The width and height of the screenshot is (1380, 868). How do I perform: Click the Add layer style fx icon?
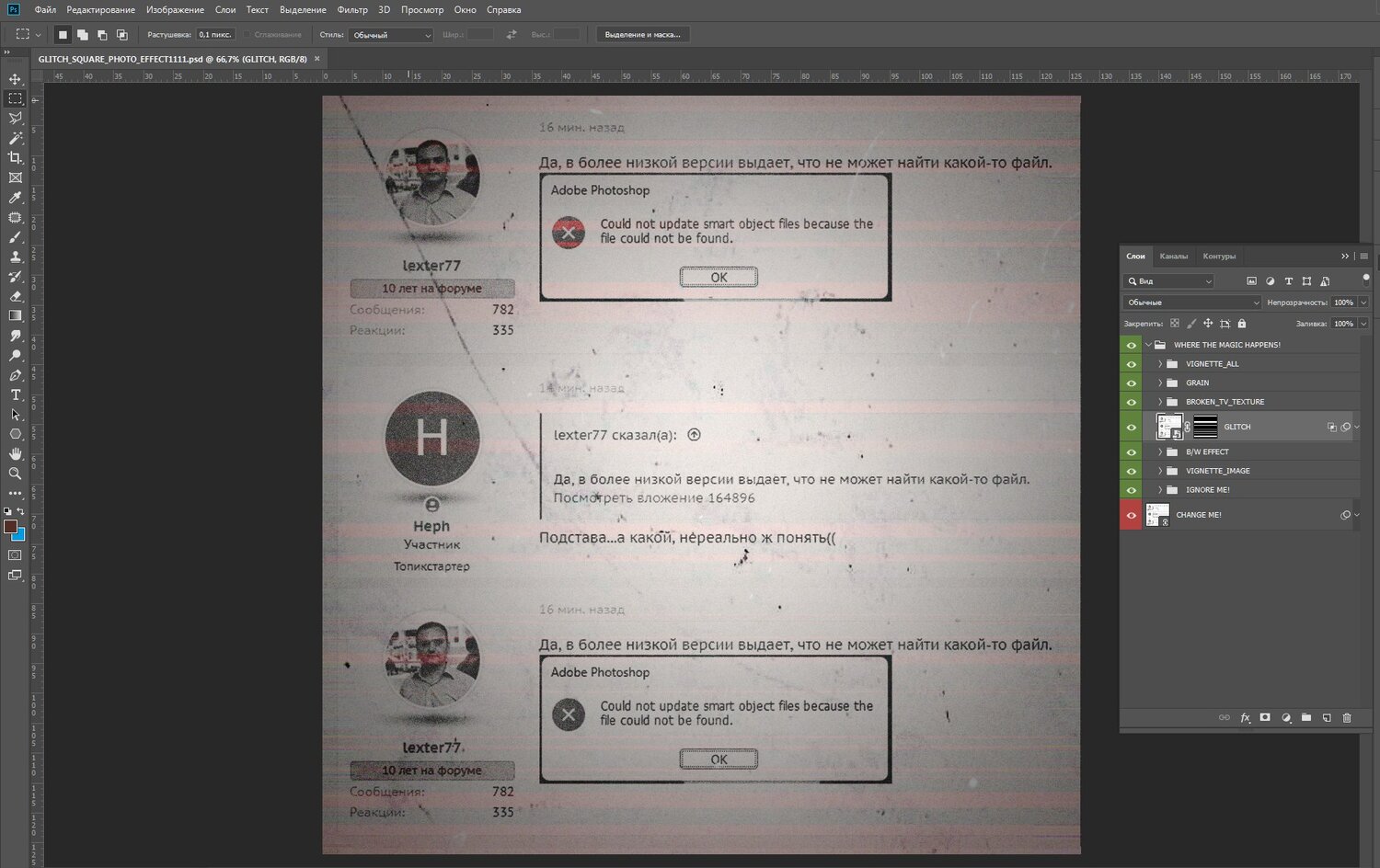point(1245,718)
